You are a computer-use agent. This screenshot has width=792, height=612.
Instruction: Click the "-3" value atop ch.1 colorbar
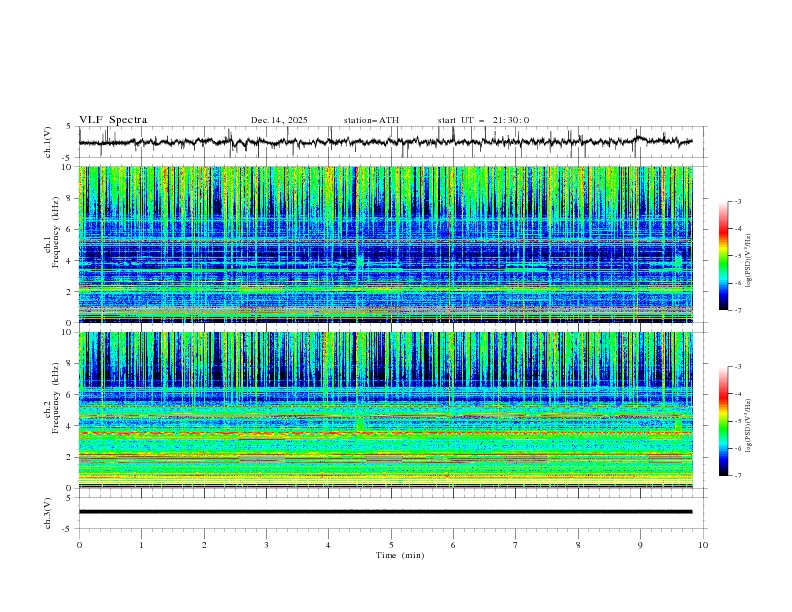coord(736,202)
